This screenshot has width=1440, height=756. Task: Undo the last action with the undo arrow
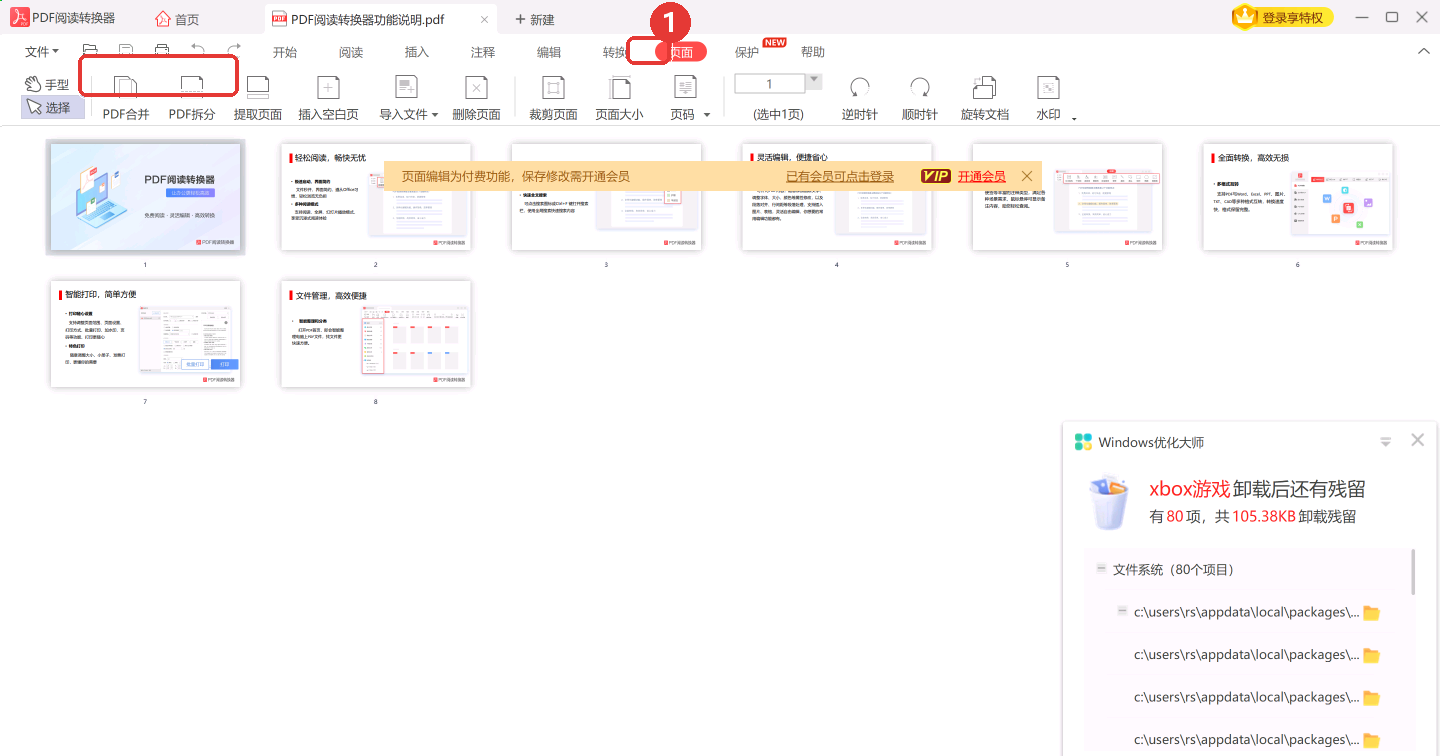198,51
